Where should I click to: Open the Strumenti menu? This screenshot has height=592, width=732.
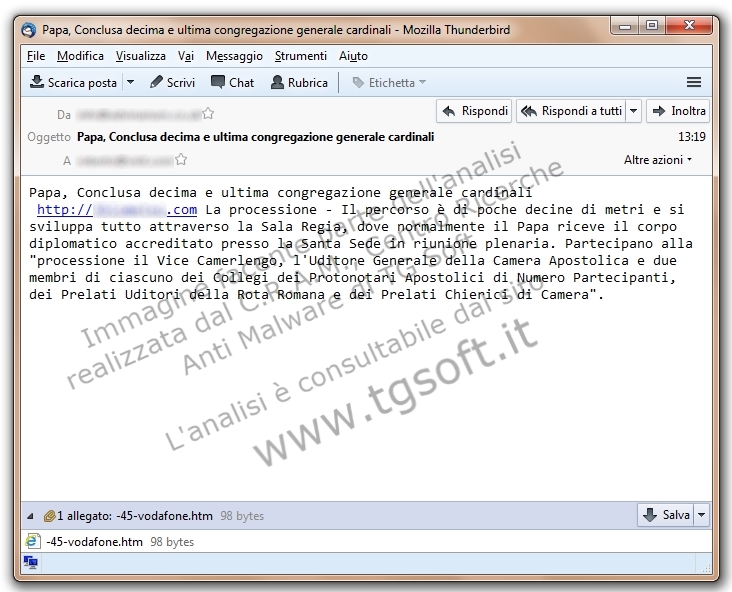click(301, 56)
